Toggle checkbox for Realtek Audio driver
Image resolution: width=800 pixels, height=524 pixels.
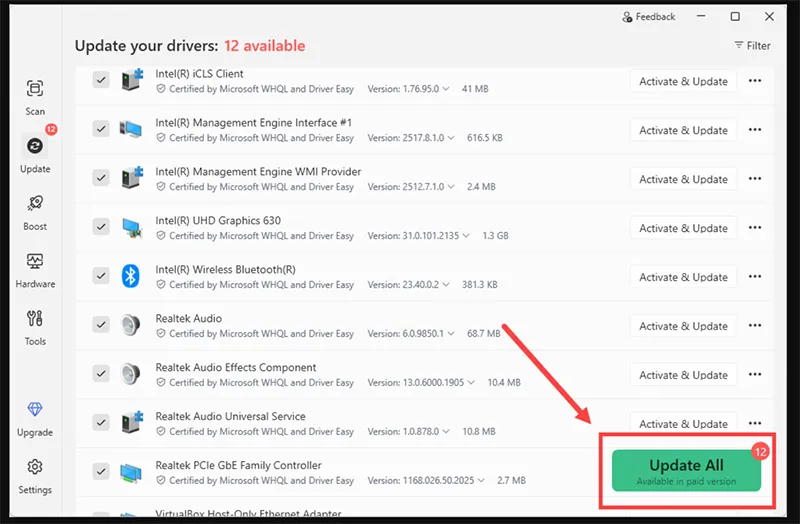tap(101, 325)
